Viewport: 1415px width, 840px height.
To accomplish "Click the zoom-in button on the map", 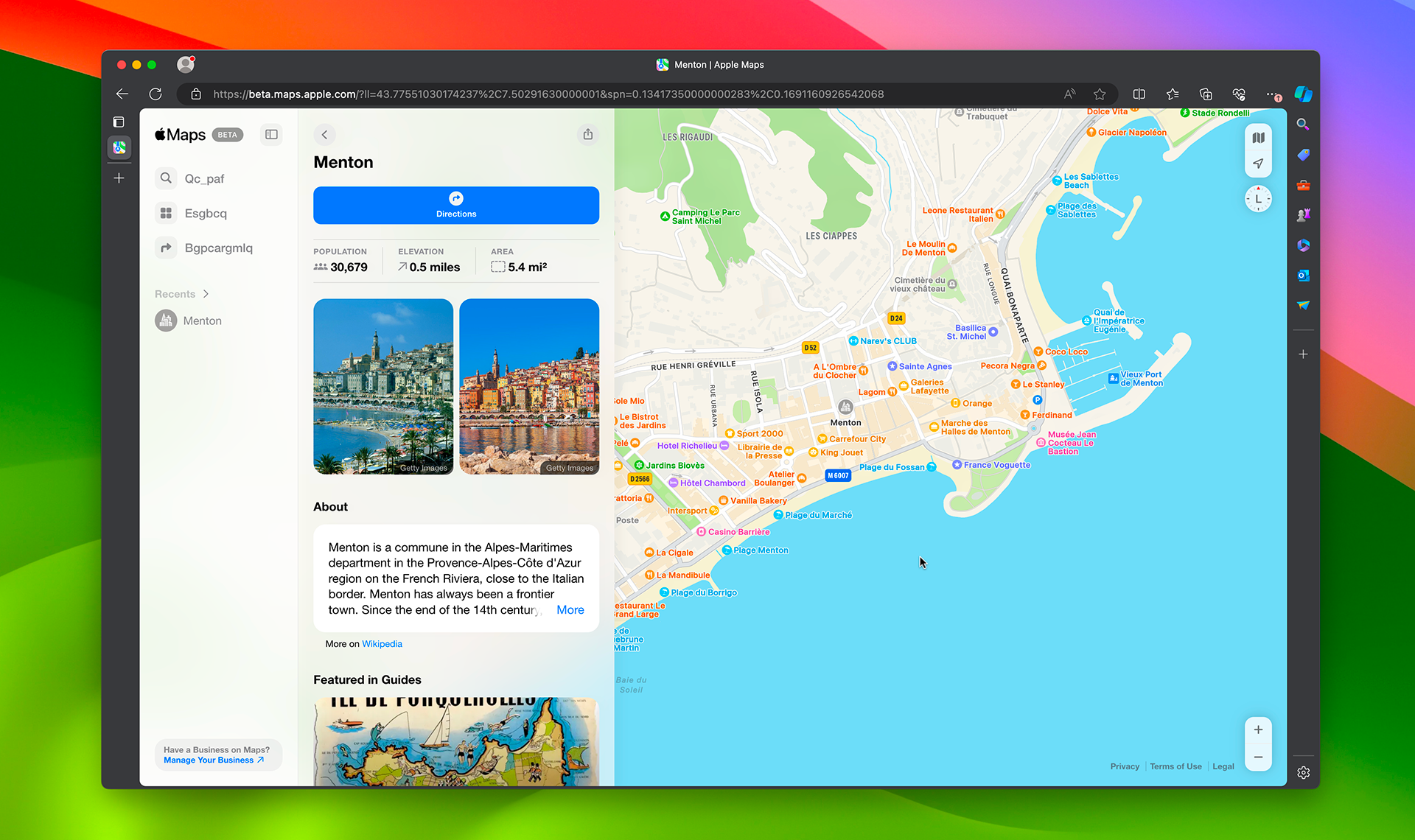I will point(1258,729).
